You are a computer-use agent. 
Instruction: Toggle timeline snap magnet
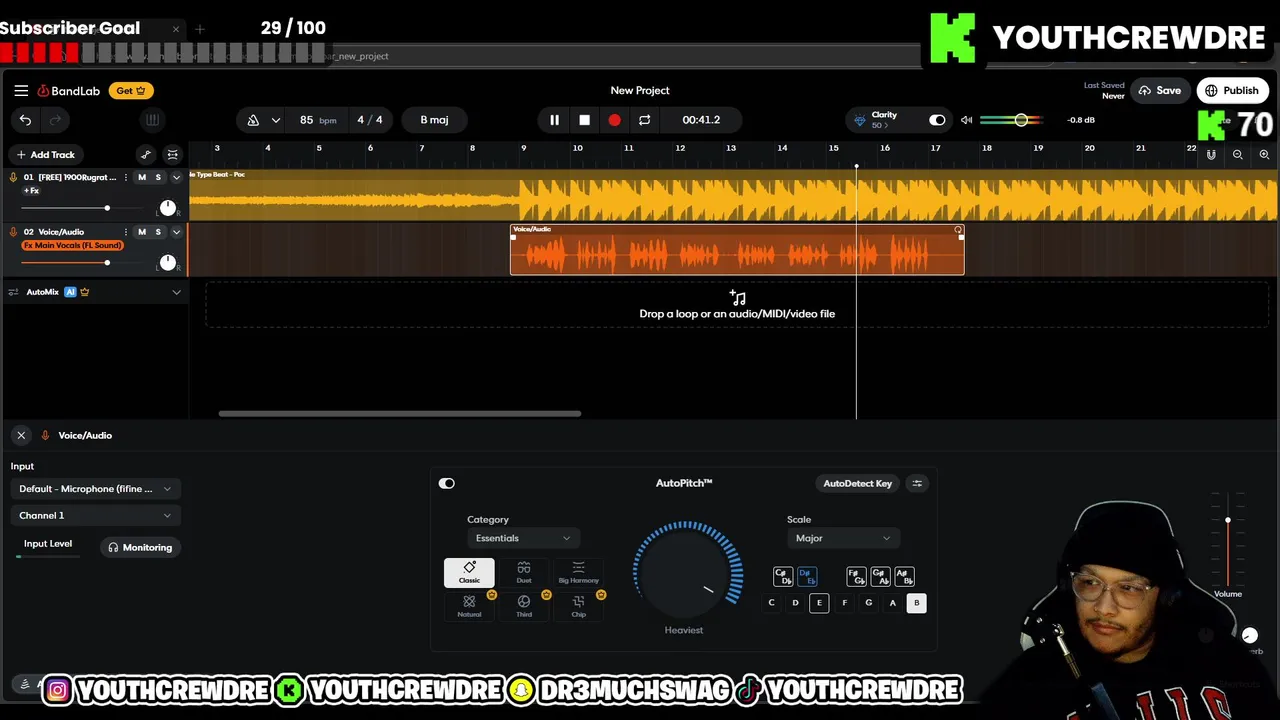click(1211, 155)
